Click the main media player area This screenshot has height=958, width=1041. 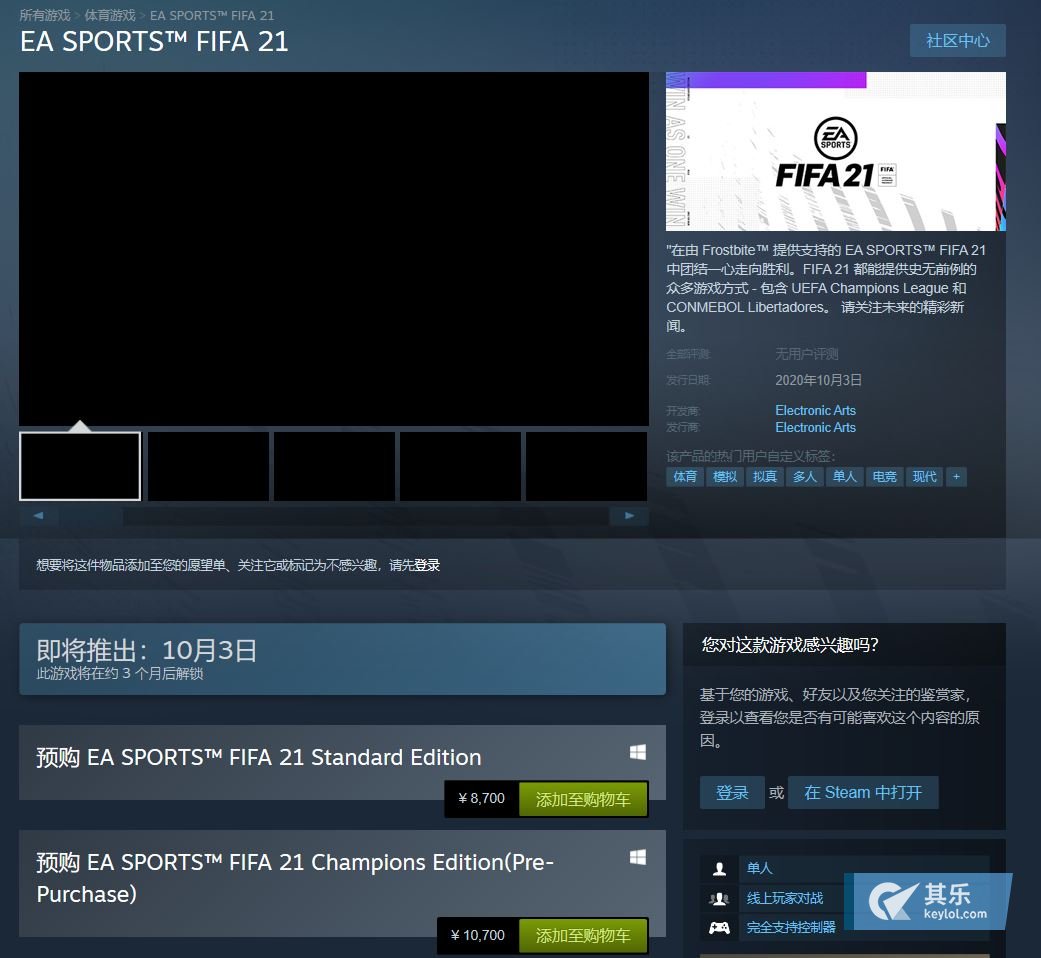(334, 249)
